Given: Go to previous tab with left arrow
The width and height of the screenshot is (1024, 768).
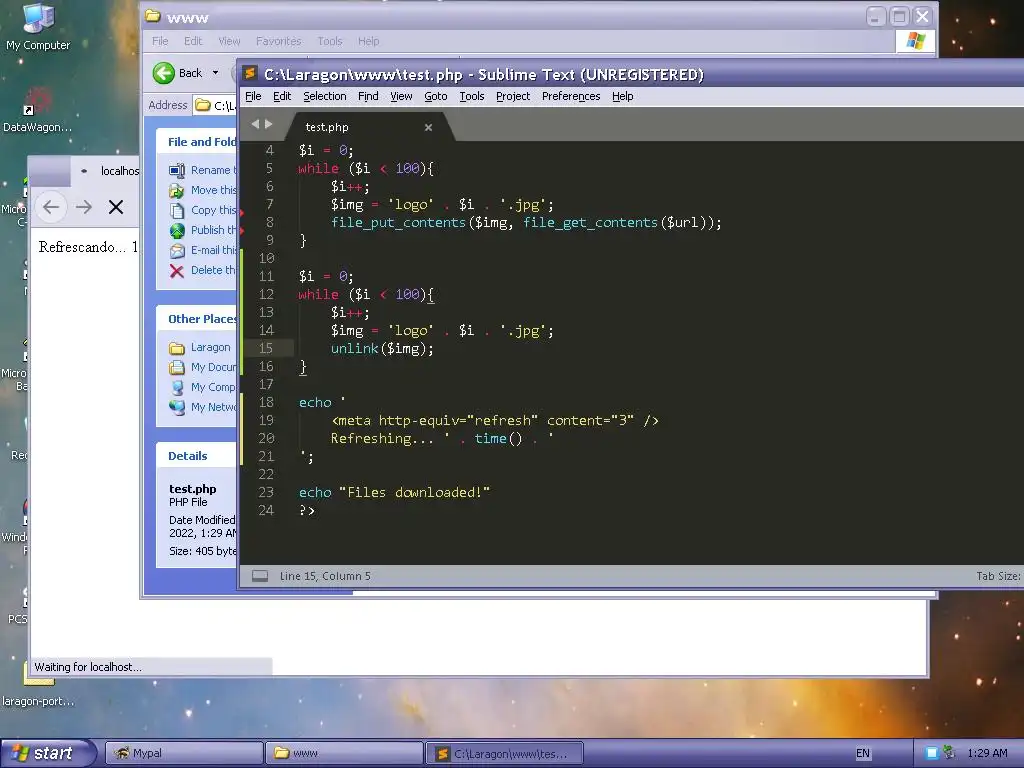Looking at the screenshot, I should click(x=255, y=124).
